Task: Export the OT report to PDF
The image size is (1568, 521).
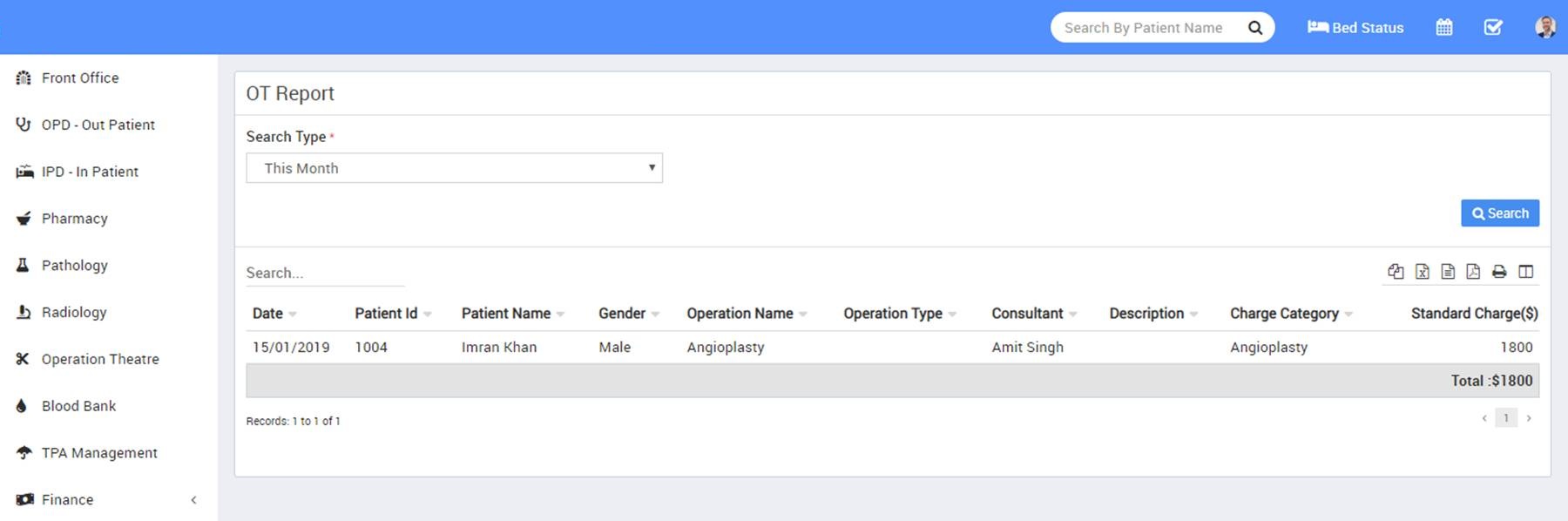Action: click(1473, 272)
